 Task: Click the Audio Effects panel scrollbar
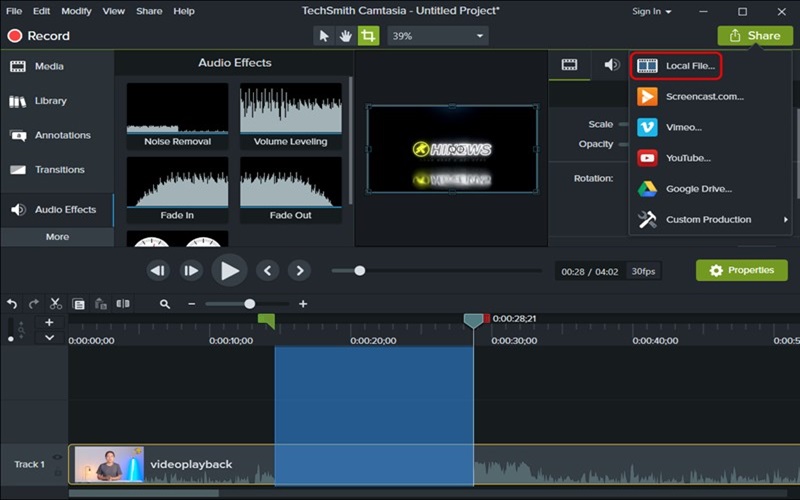coord(351,140)
